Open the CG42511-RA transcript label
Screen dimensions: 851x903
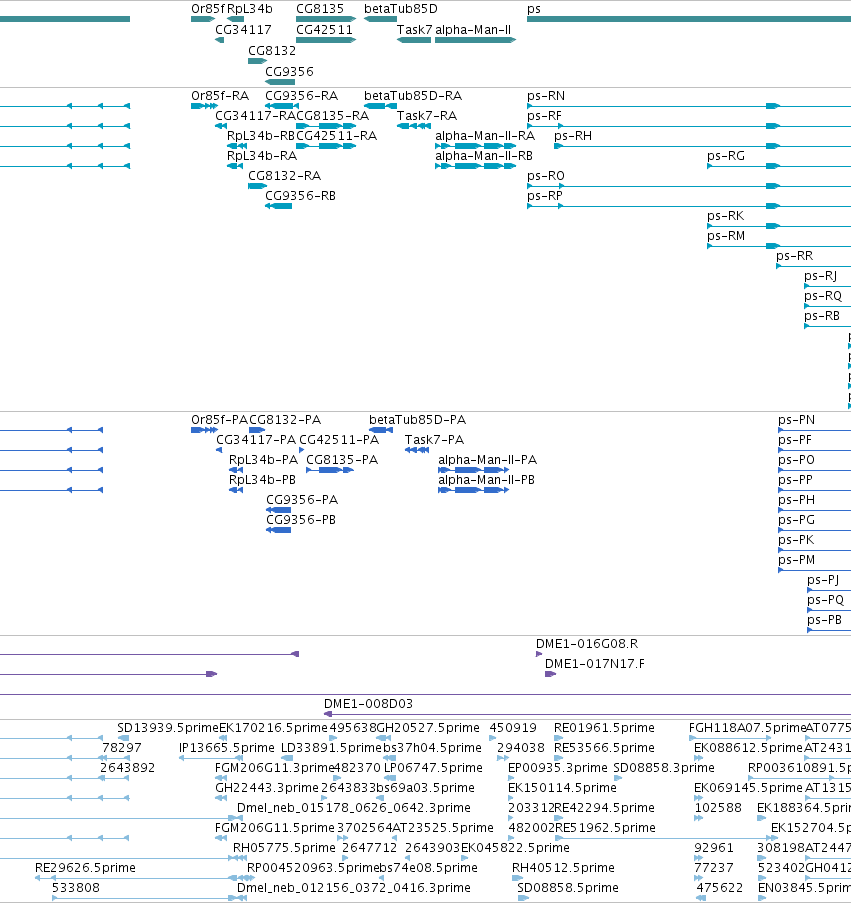coord(336,136)
